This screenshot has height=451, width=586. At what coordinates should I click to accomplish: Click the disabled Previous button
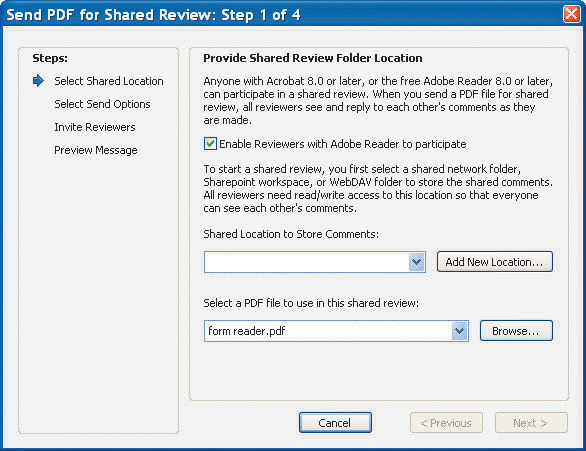point(446,423)
